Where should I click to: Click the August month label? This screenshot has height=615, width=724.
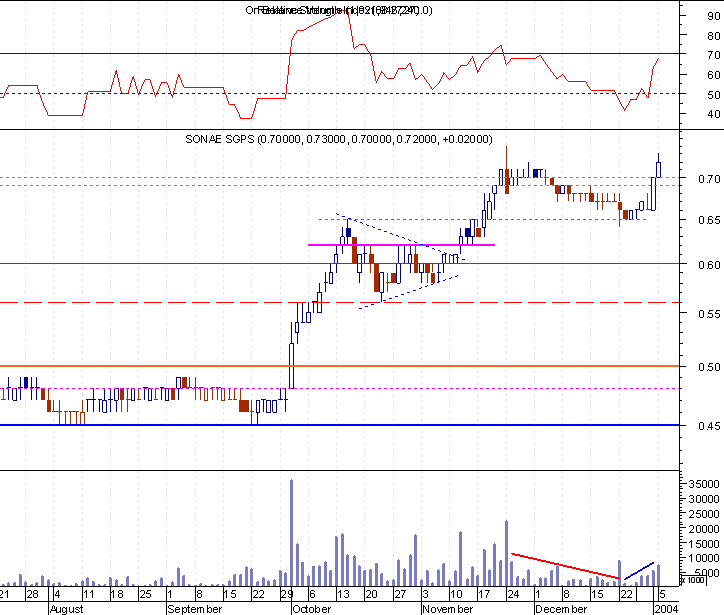(x=66, y=609)
